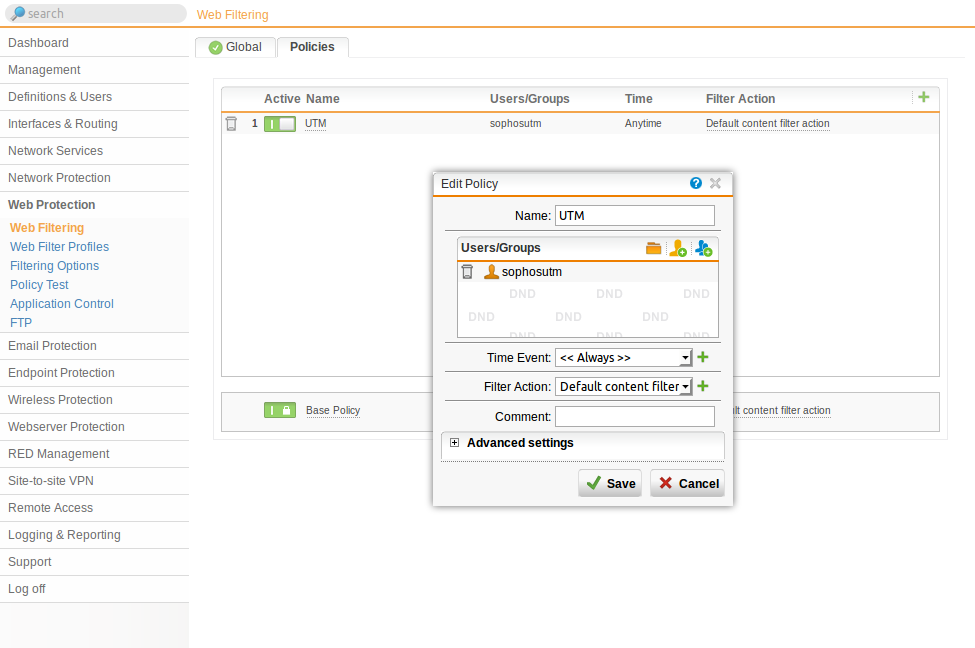Click the add new group icon

pos(703,248)
